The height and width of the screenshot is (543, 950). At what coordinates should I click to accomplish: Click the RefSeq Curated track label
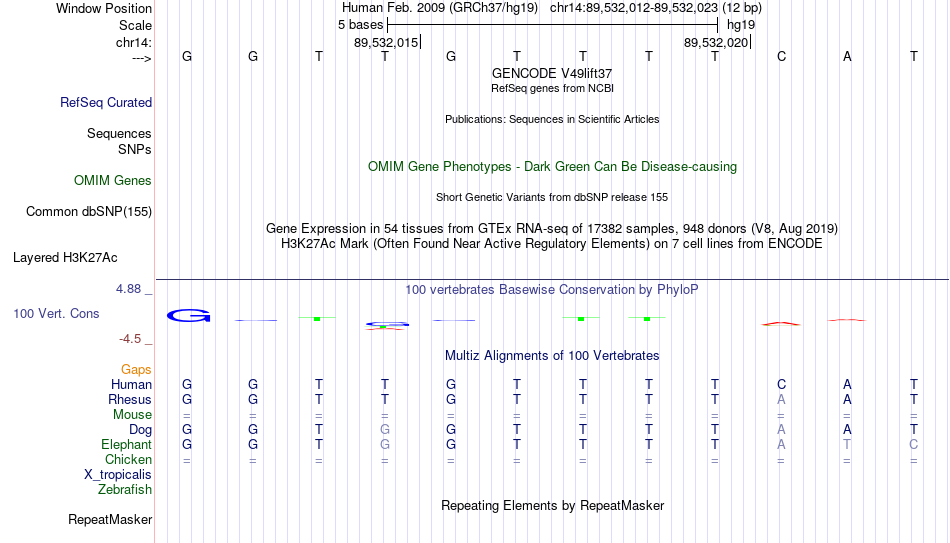pyautogui.click(x=106, y=102)
